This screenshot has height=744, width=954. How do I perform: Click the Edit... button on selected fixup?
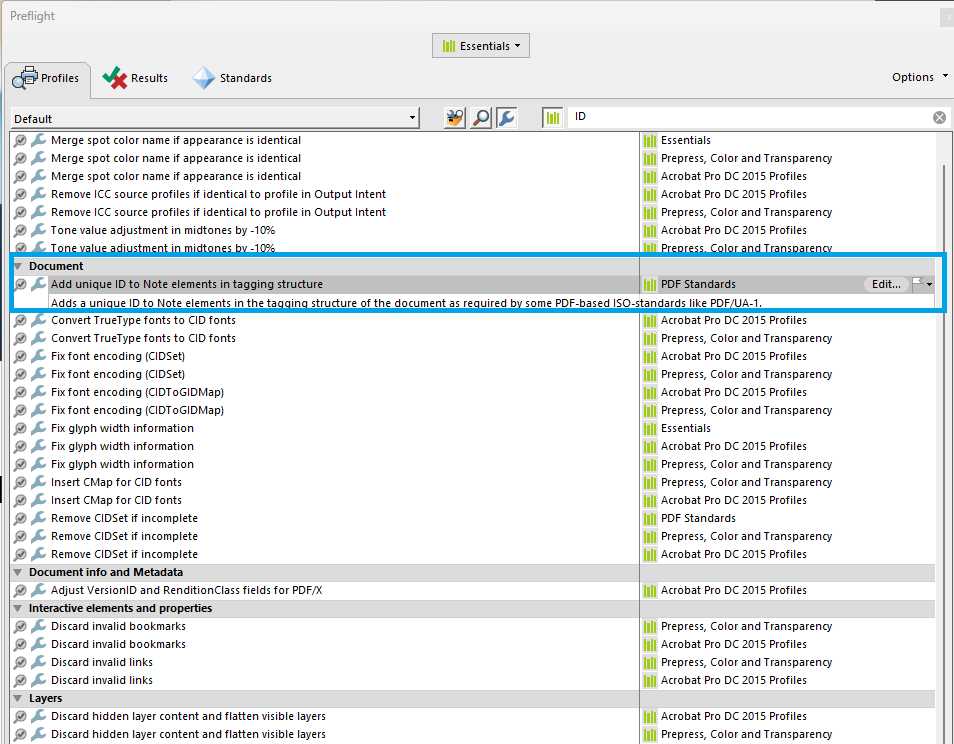click(886, 284)
